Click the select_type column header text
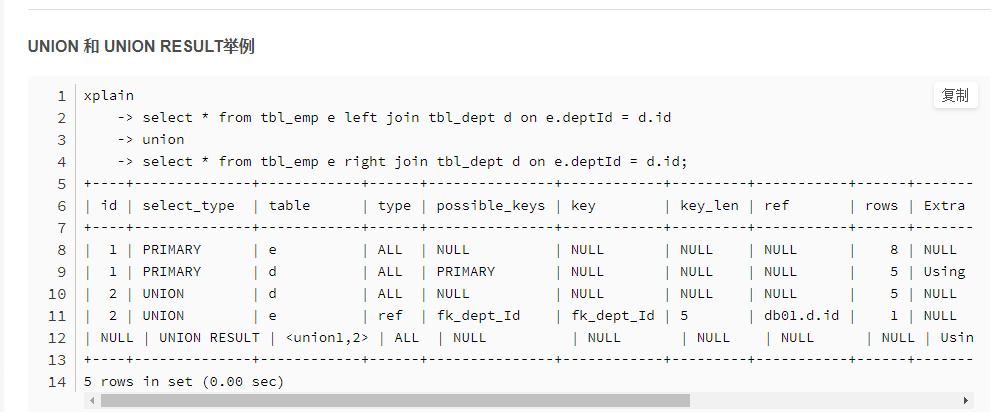The width and height of the screenshot is (1006, 412). [188, 205]
